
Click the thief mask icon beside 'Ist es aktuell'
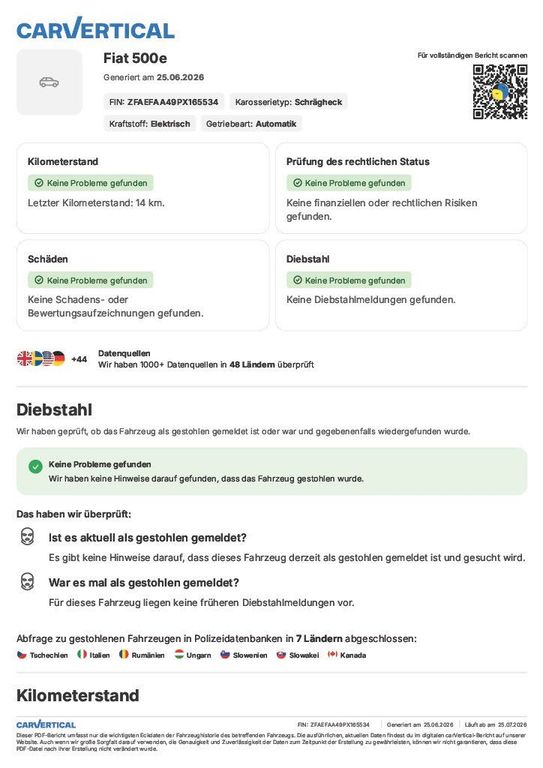coord(27,536)
